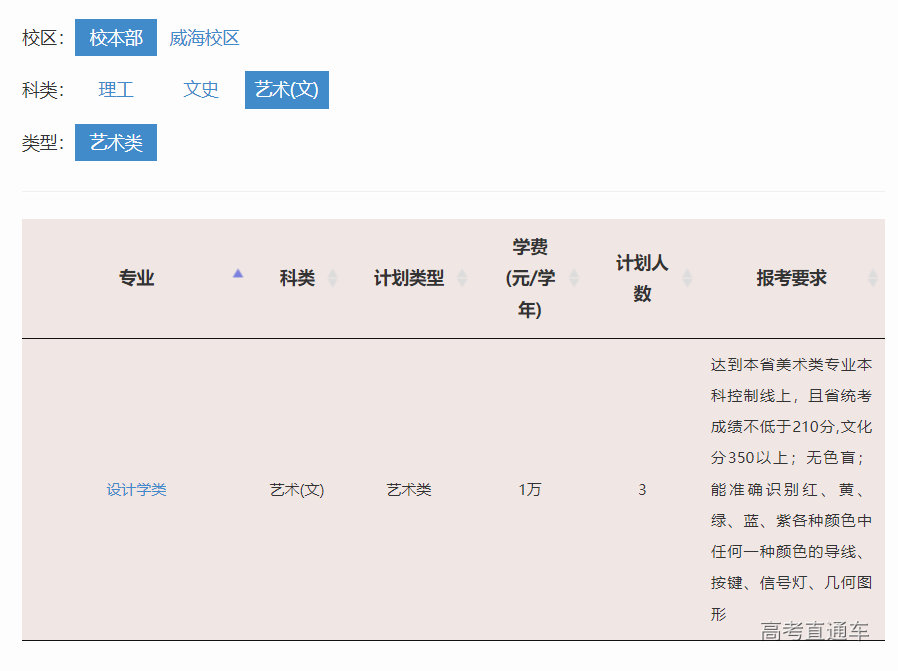Click the ascending sort arrow on 学费 column
Screen dimensions: 898x671
coord(575,273)
